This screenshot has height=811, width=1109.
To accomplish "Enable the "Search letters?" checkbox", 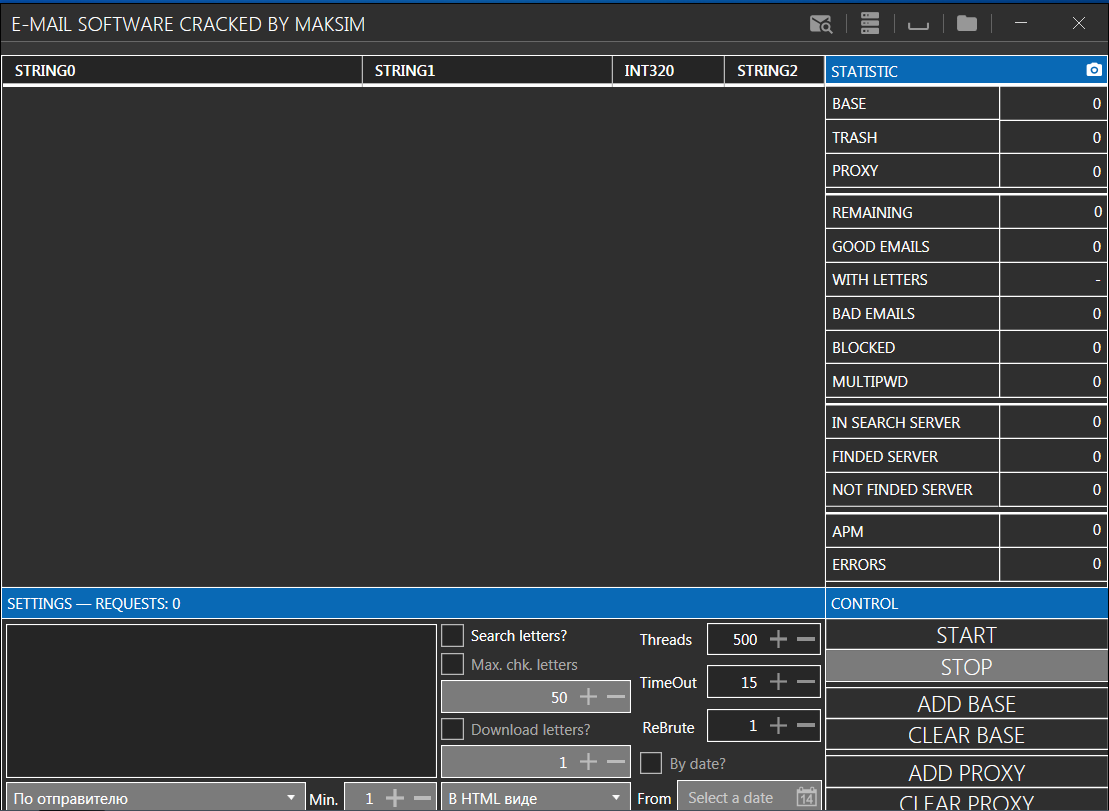I will (x=453, y=636).
